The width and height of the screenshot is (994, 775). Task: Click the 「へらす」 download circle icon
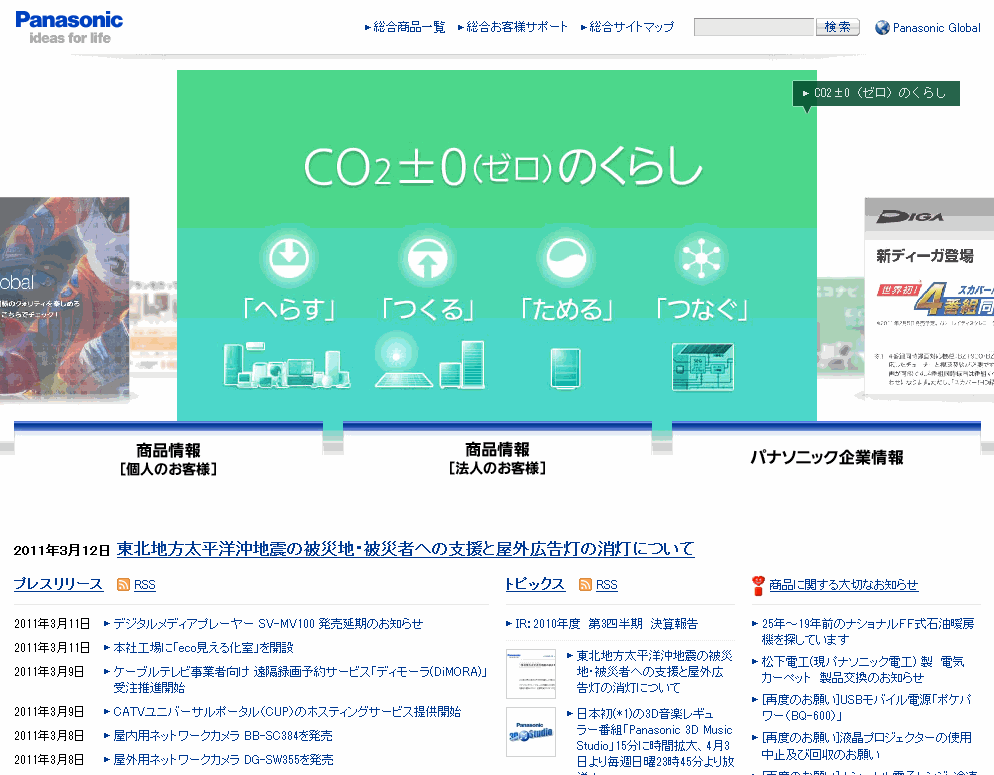289,257
